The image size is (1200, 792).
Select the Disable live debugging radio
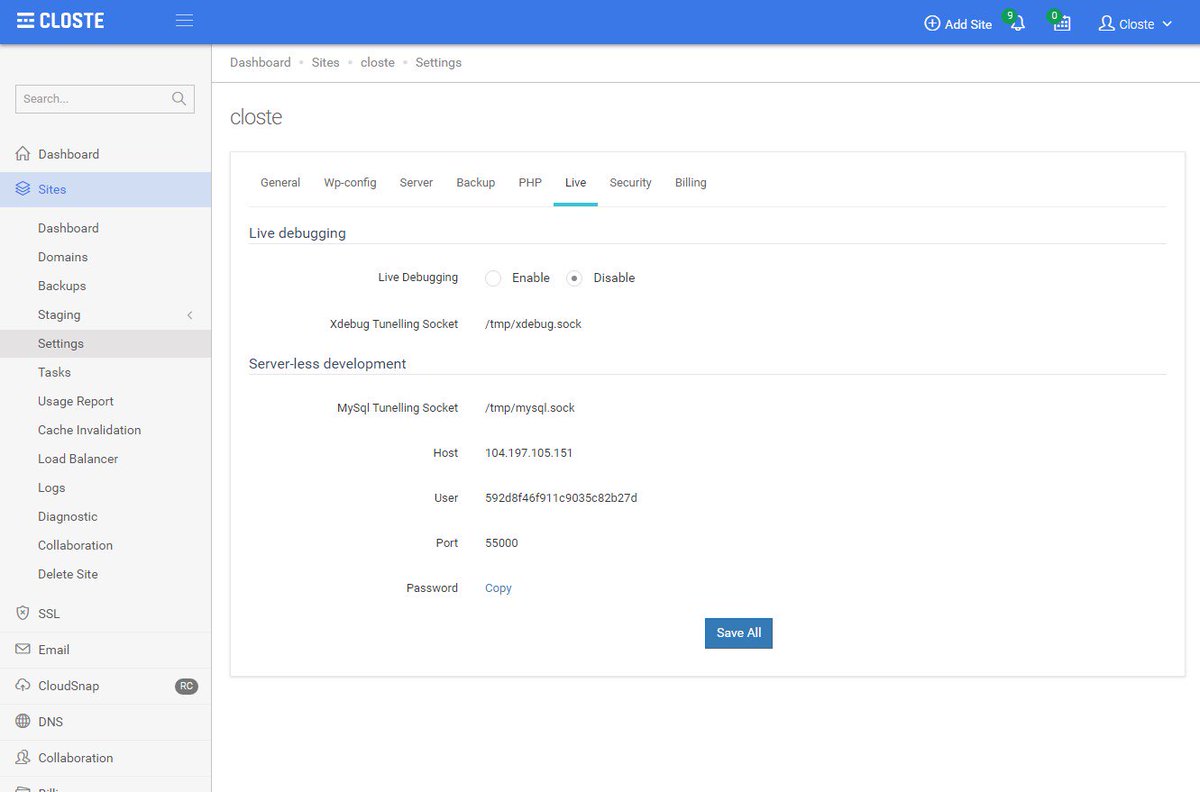coord(574,278)
